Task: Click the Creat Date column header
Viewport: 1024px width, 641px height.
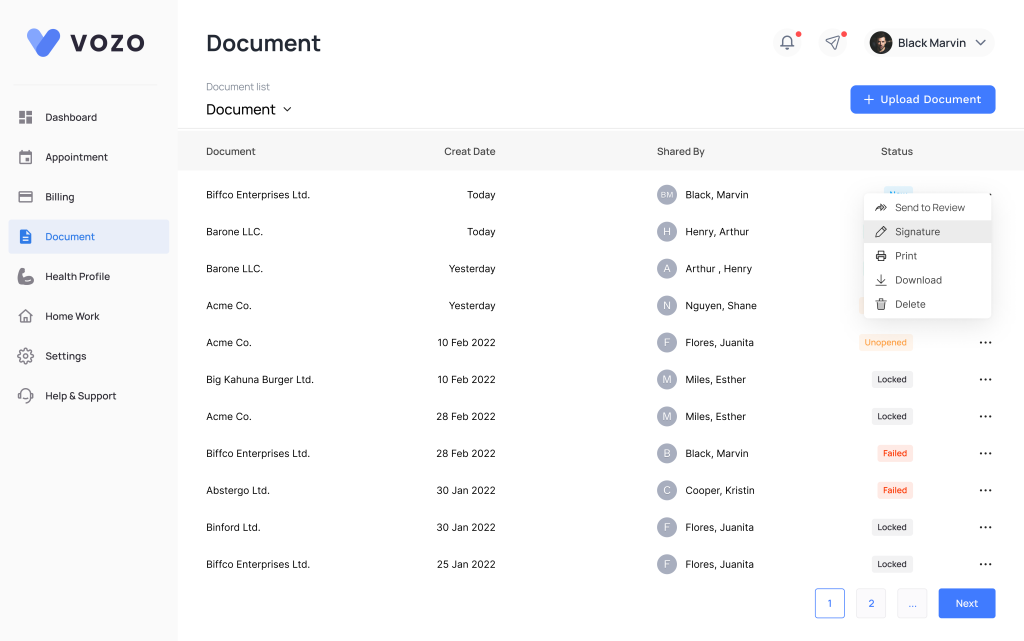Action: click(x=469, y=152)
